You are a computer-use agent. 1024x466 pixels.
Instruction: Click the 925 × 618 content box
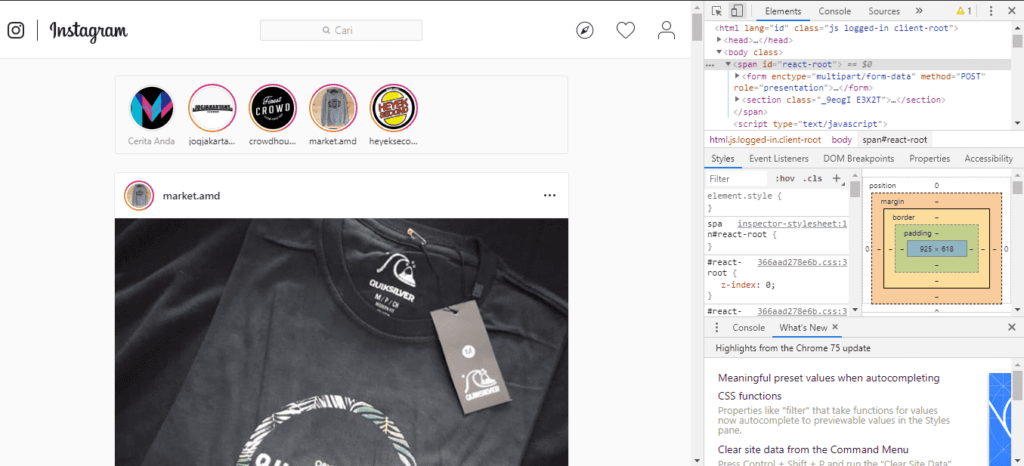pyautogui.click(x=936, y=249)
